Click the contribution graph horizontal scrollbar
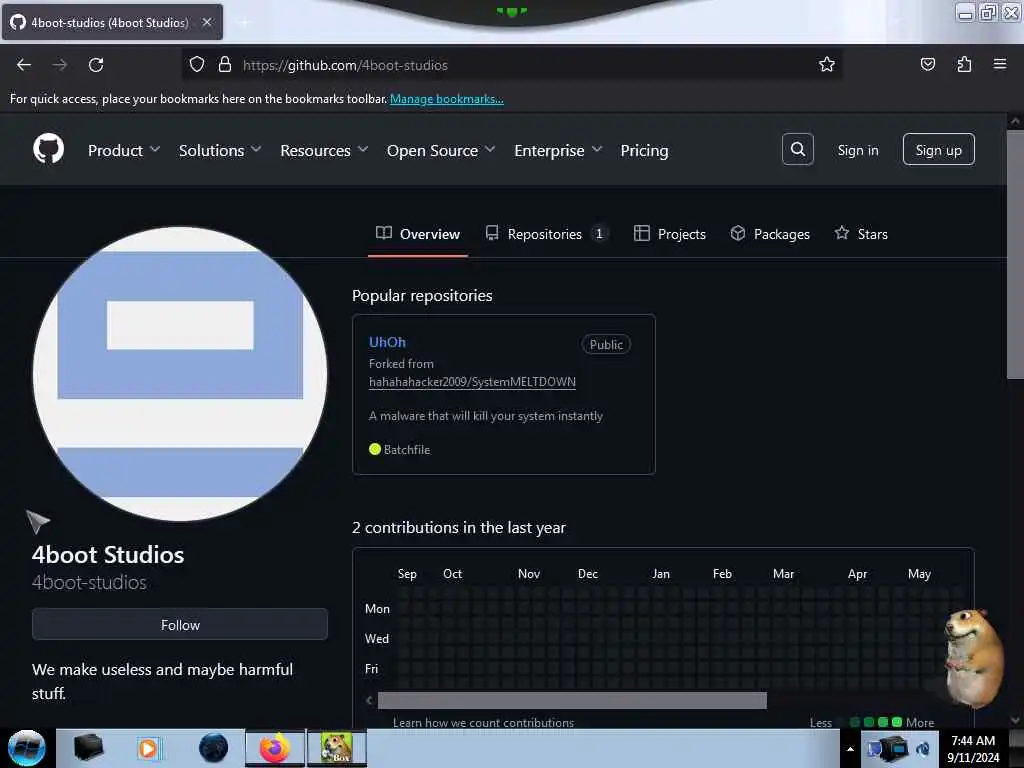The width and height of the screenshot is (1024, 768). [x=572, y=700]
